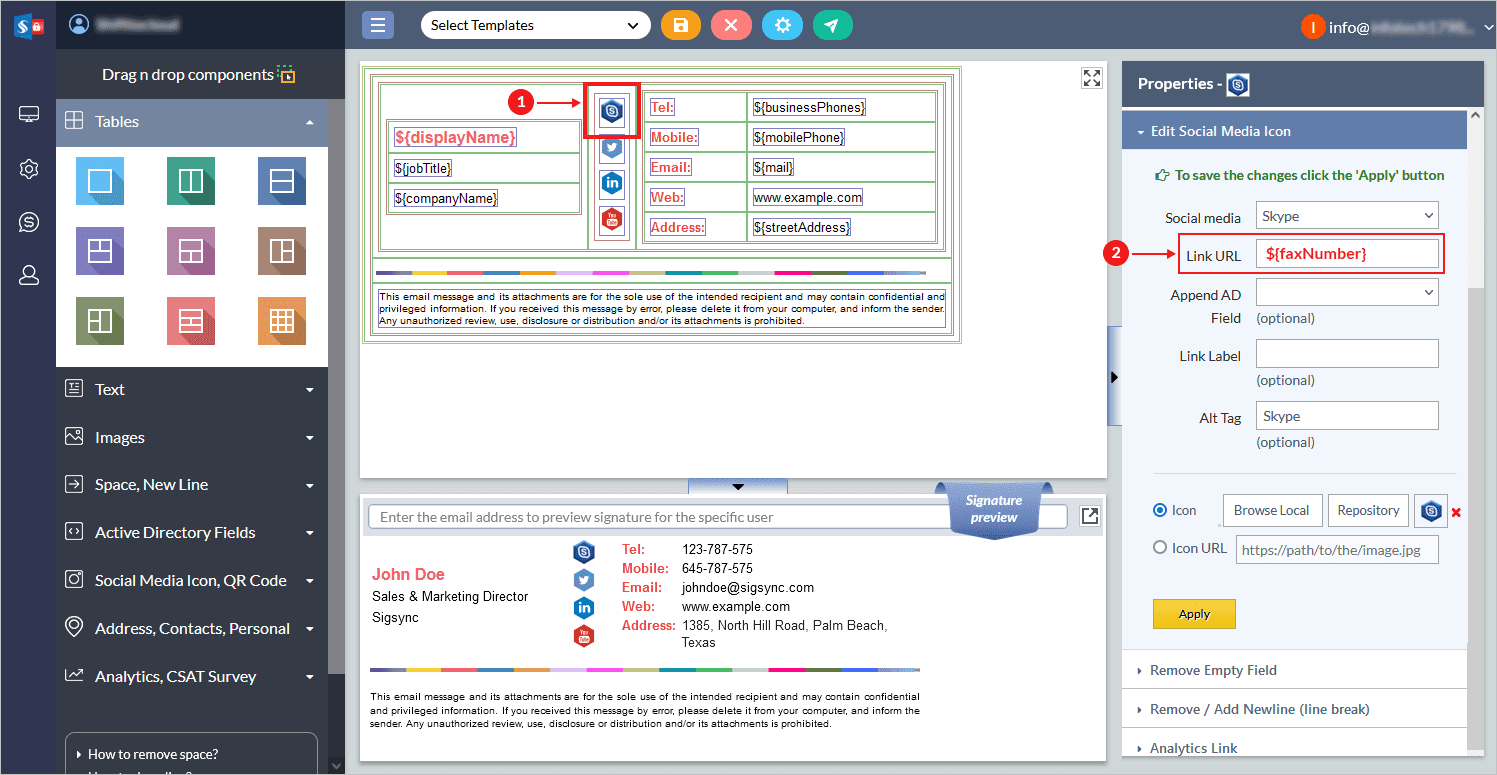Viewport: 1497px width, 775px height.
Task: Click the Link URL input field
Action: [x=1346, y=254]
